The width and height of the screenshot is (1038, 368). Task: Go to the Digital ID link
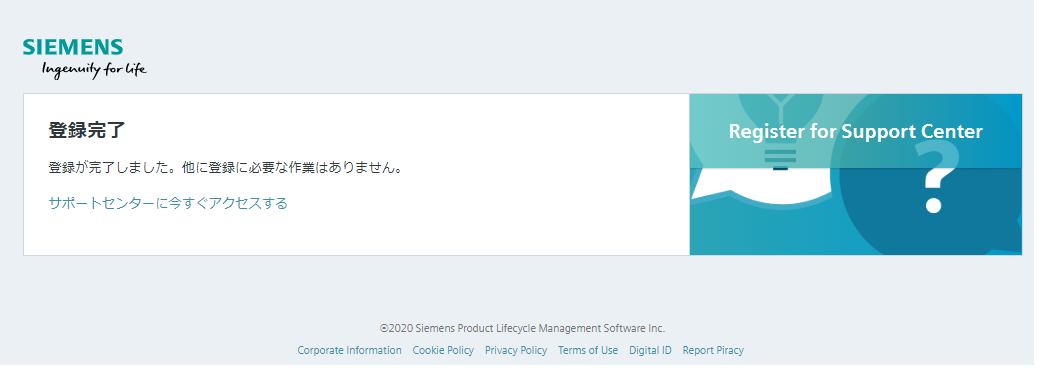tap(650, 350)
